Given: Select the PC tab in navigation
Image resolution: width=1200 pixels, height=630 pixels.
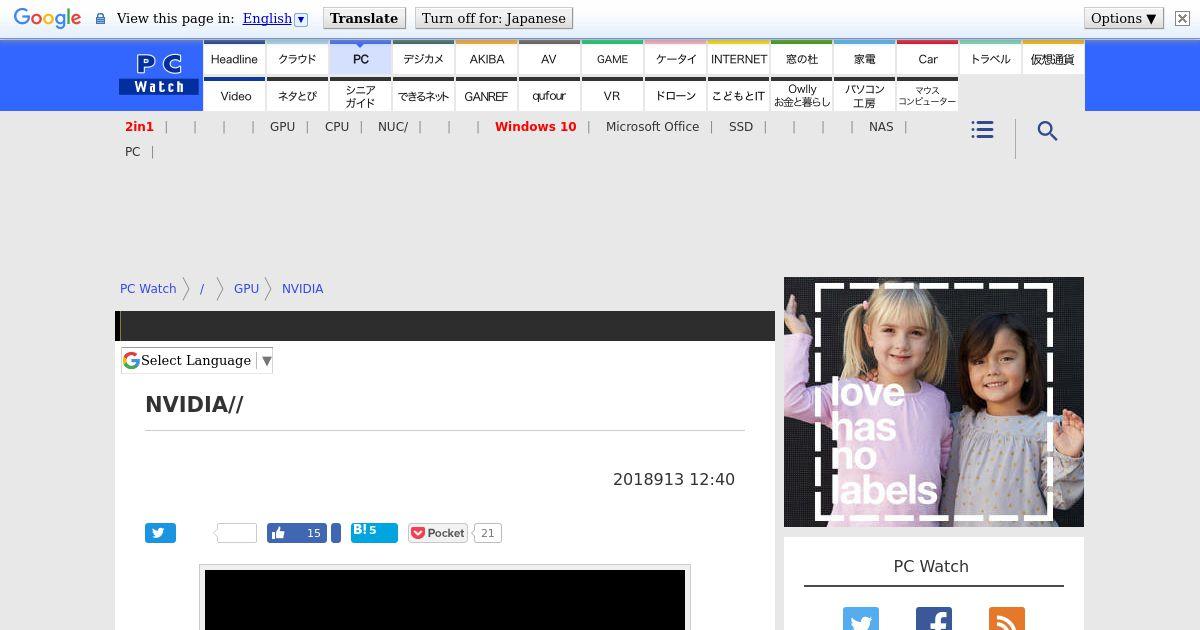Looking at the screenshot, I should (360, 59).
